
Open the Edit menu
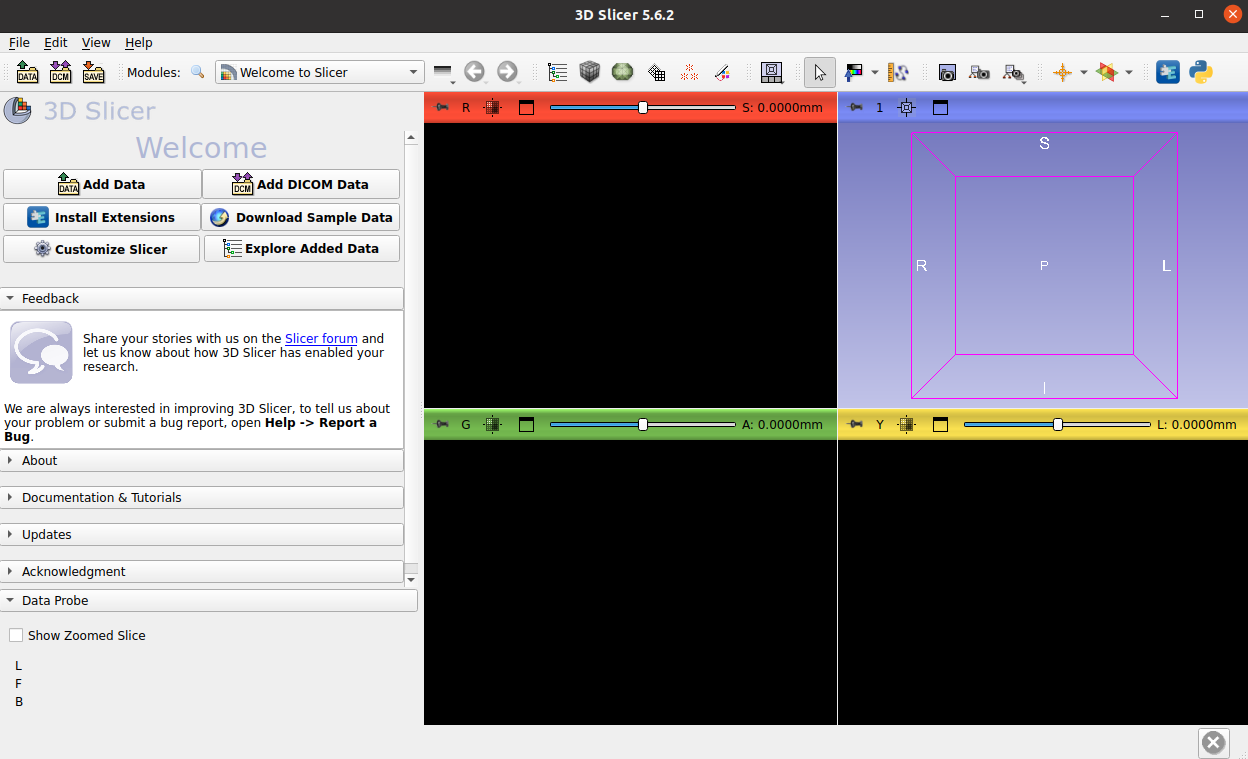click(x=56, y=42)
